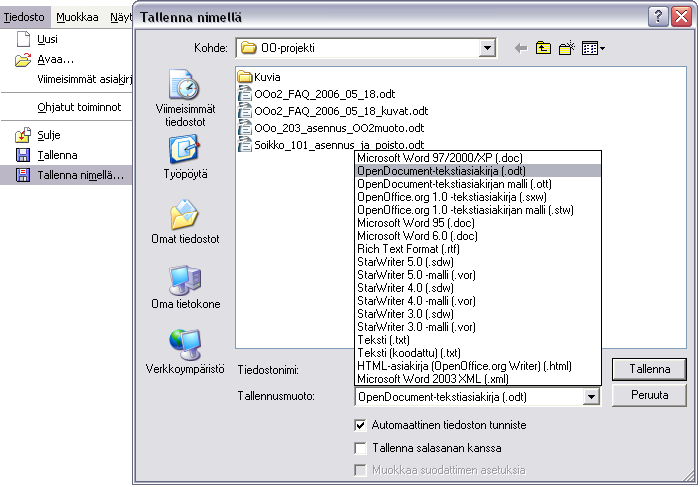Open the Tiedosto menu

pos(24,17)
